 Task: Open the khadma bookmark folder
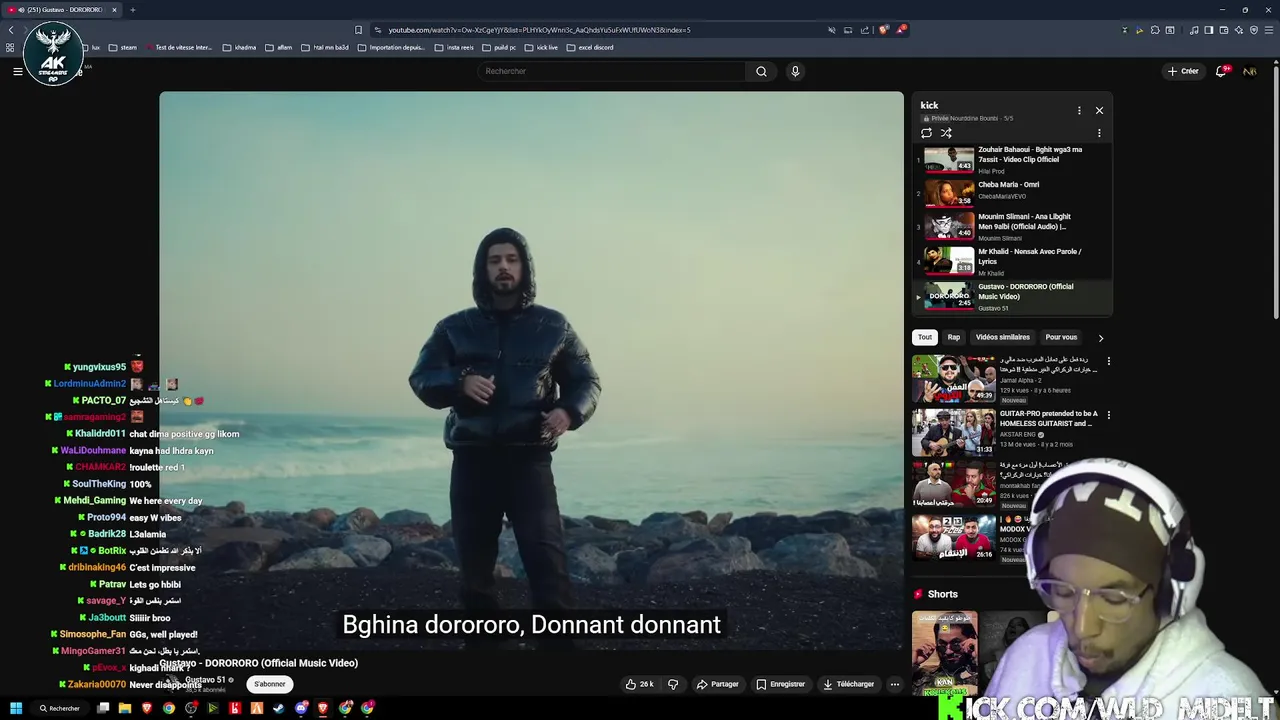(x=239, y=47)
